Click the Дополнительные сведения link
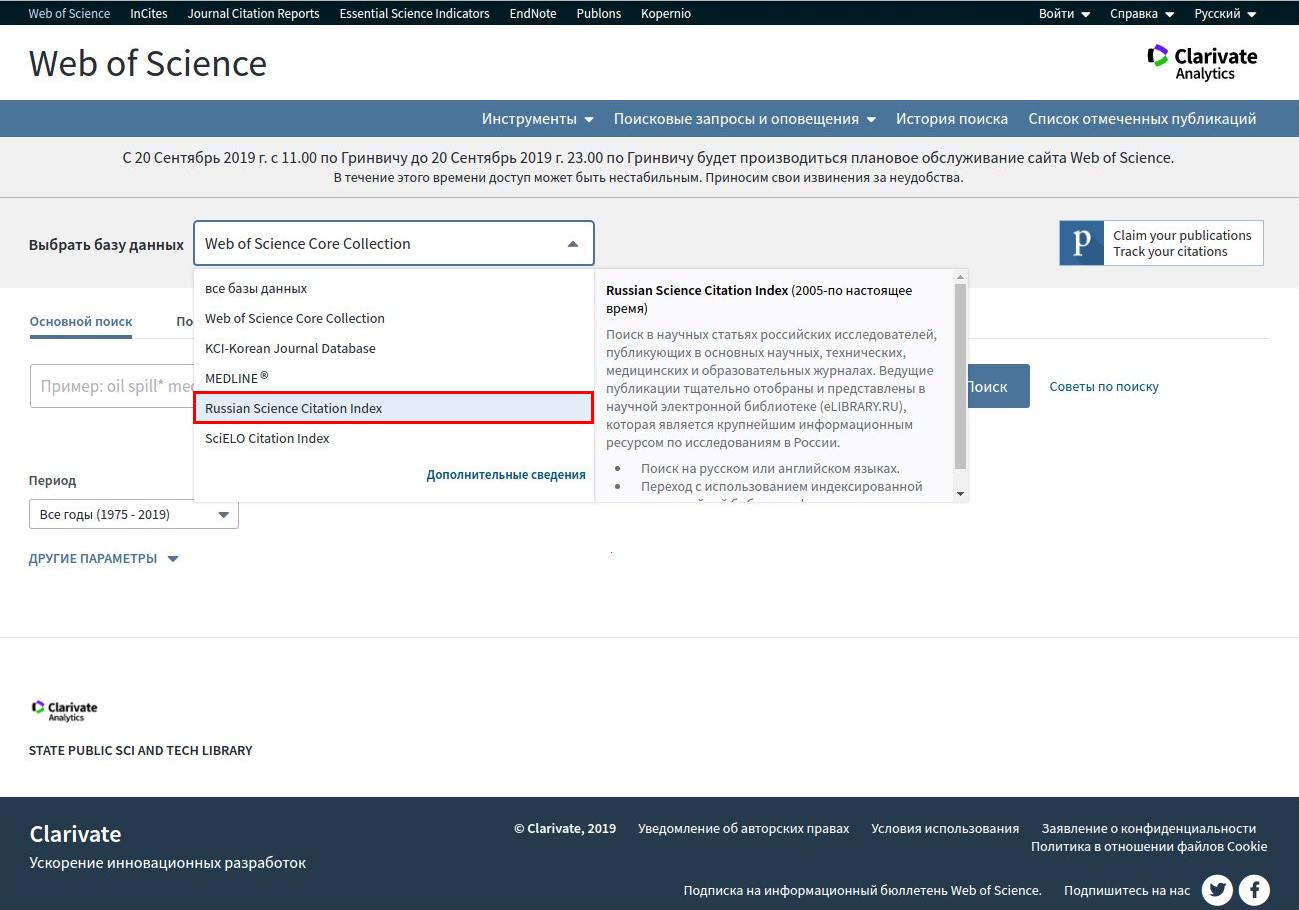The image size is (1299, 910). point(505,475)
